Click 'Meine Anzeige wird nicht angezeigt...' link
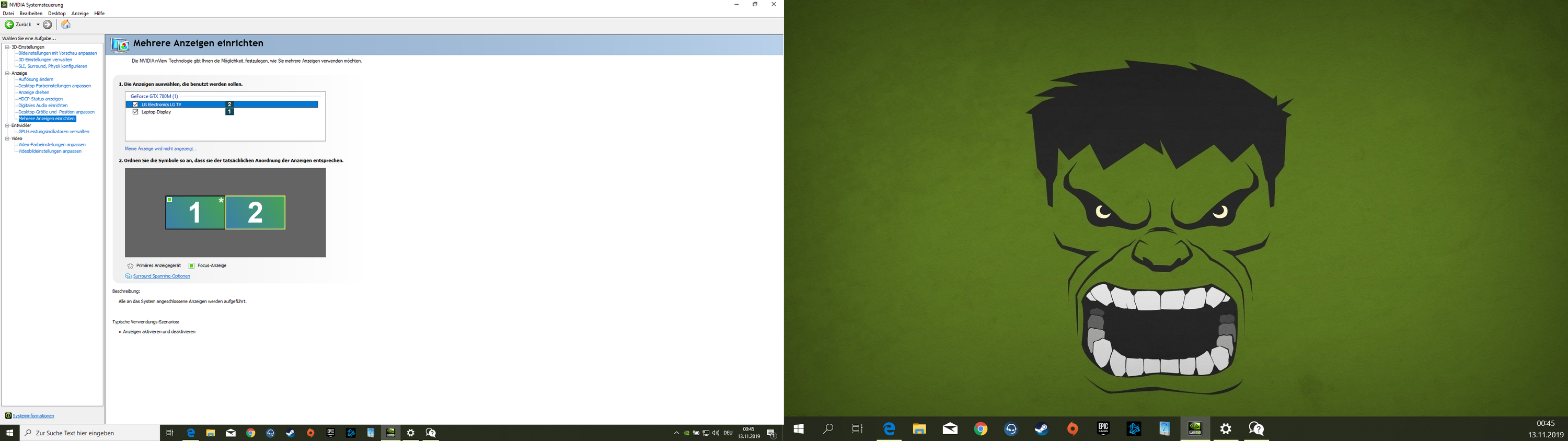Viewport: 1568px width, 441px height. [160, 148]
